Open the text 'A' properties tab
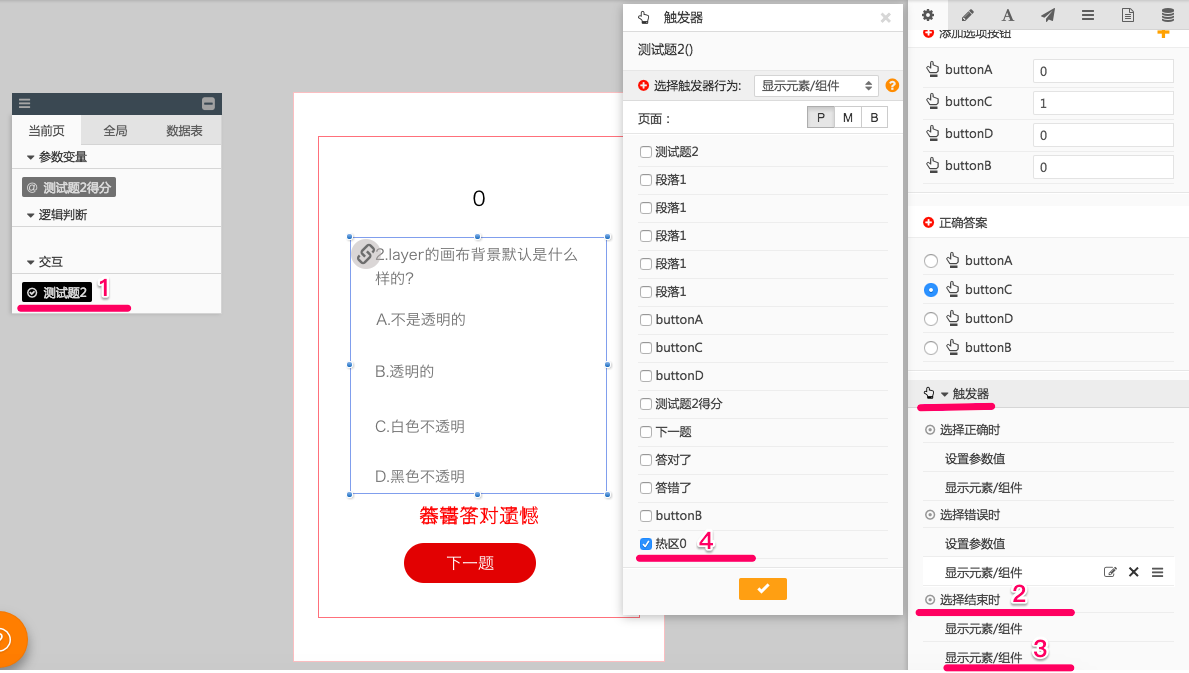This screenshot has height=673, width=1189. [x=1008, y=15]
